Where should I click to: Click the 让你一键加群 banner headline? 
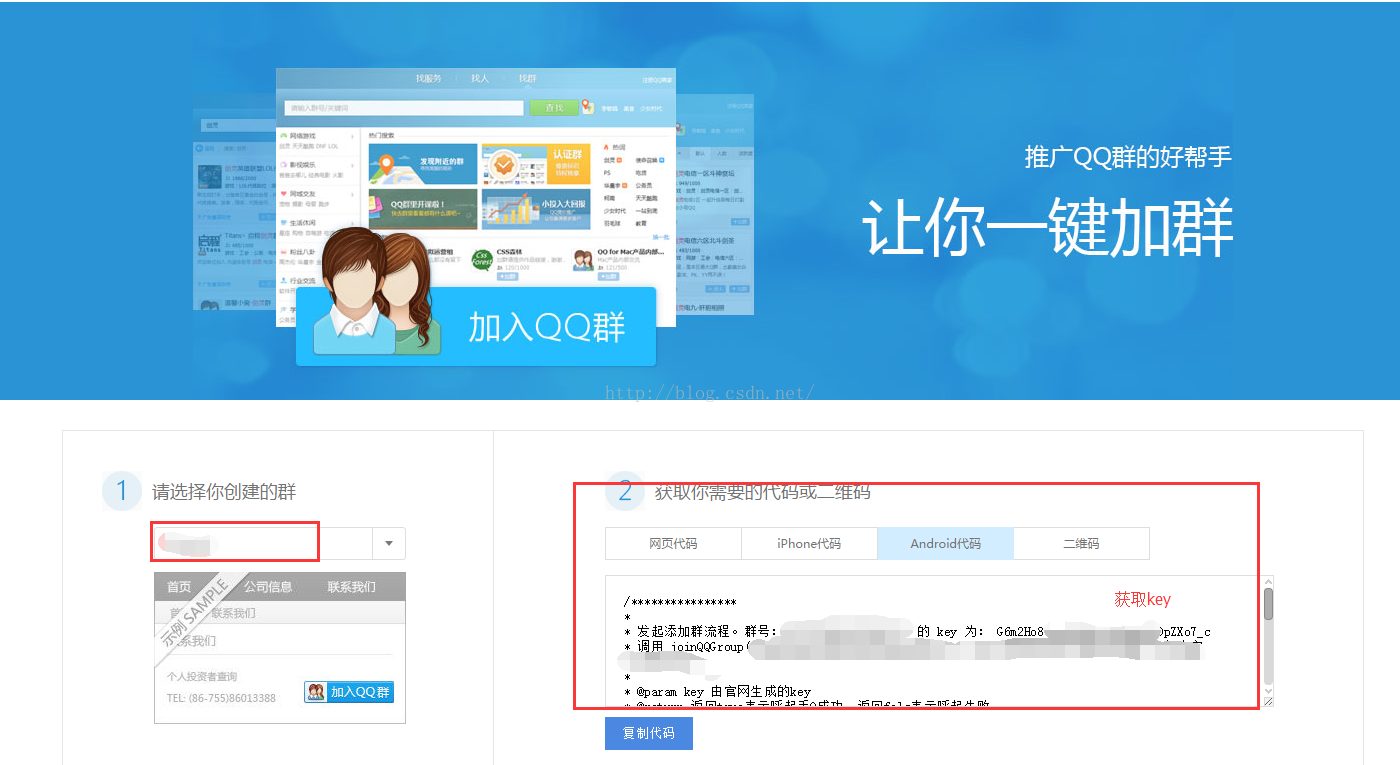pos(1047,227)
